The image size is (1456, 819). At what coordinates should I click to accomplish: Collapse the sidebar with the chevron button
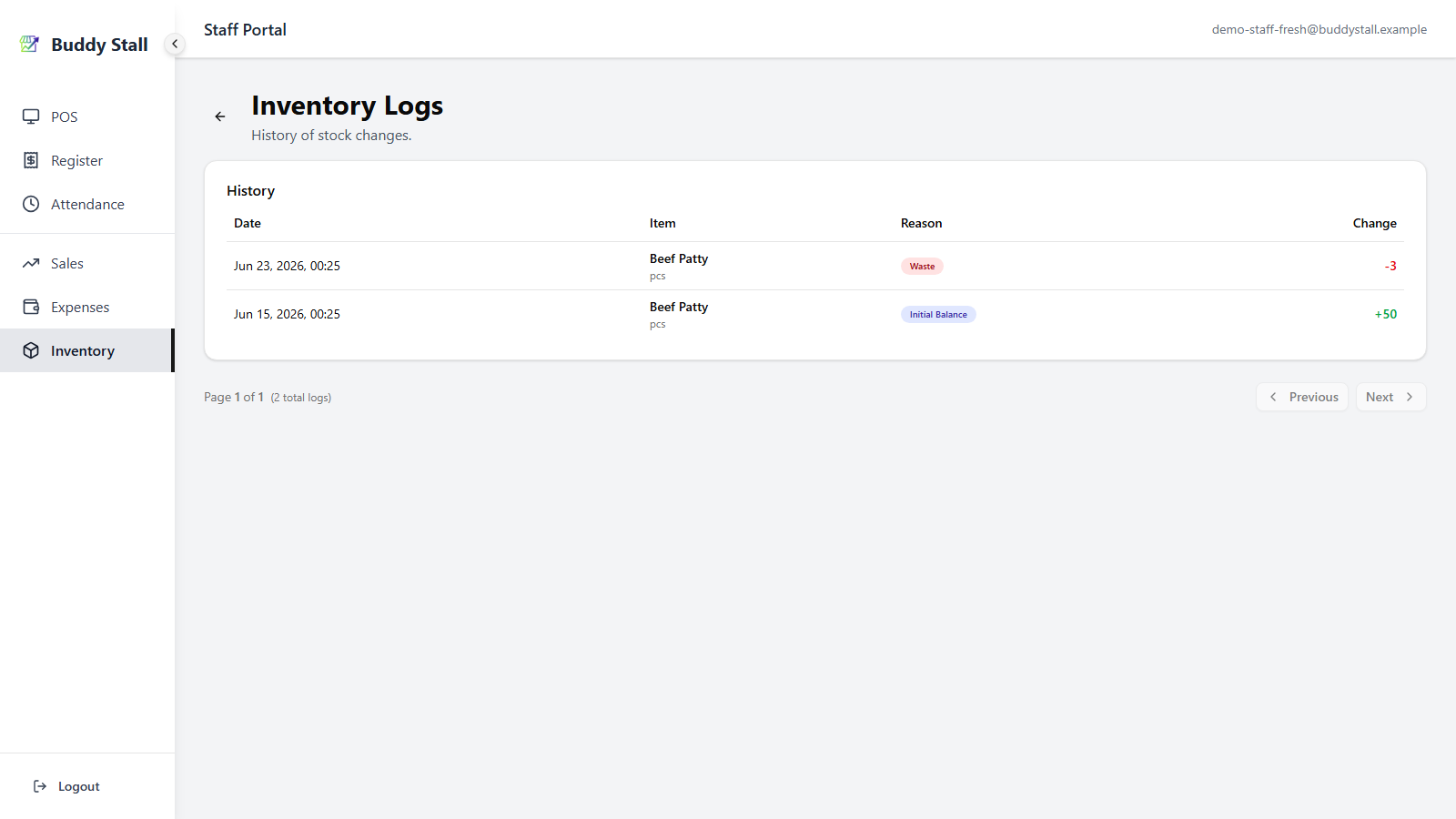click(x=175, y=44)
